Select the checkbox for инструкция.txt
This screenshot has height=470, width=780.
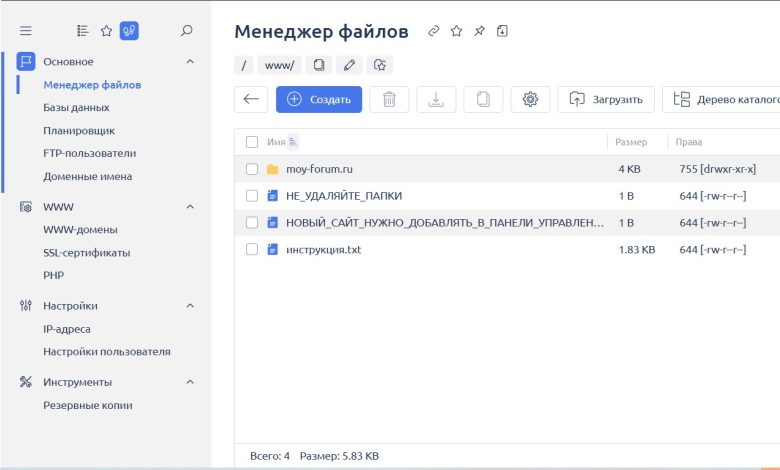(252, 249)
